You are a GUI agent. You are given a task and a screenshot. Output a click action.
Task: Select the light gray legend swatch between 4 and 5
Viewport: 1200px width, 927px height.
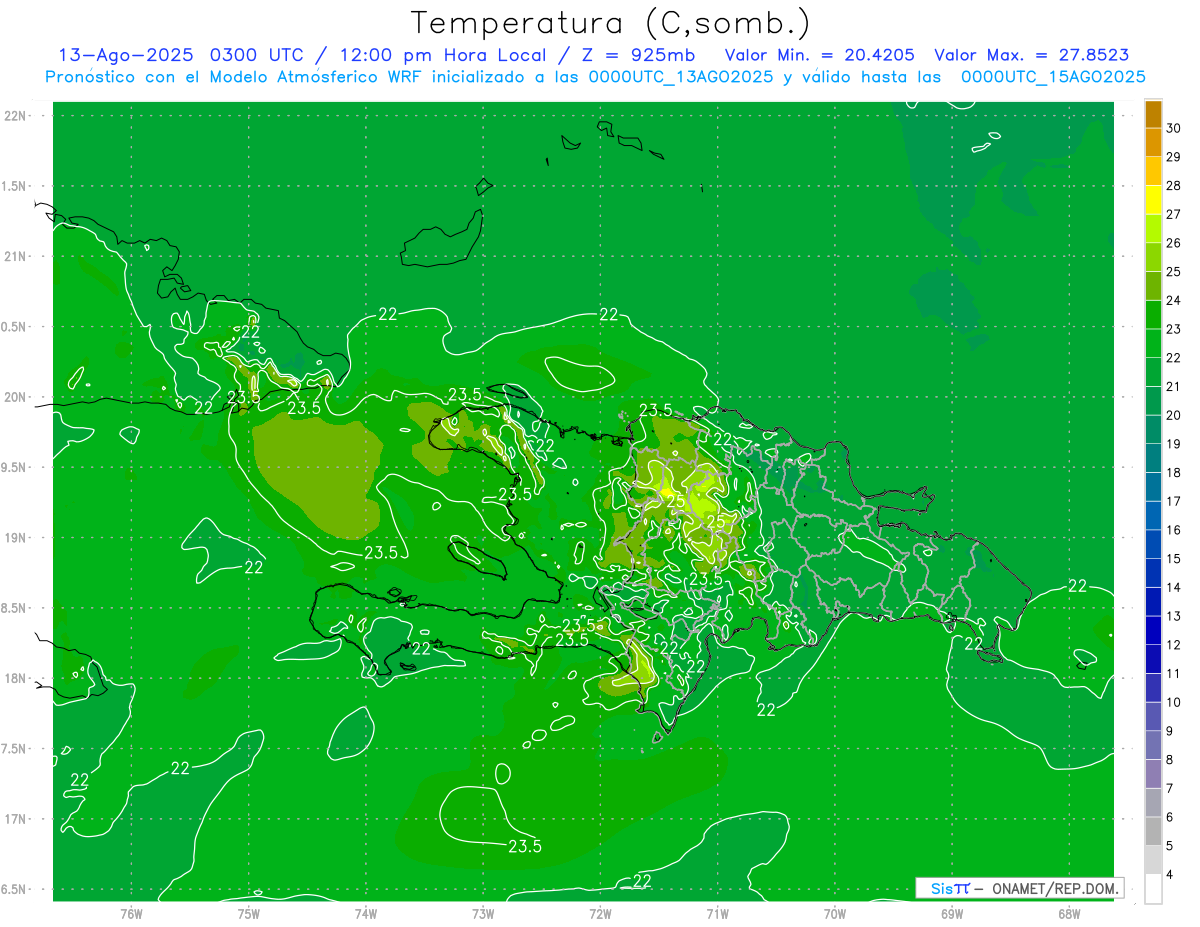pyautogui.click(x=1153, y=860)
